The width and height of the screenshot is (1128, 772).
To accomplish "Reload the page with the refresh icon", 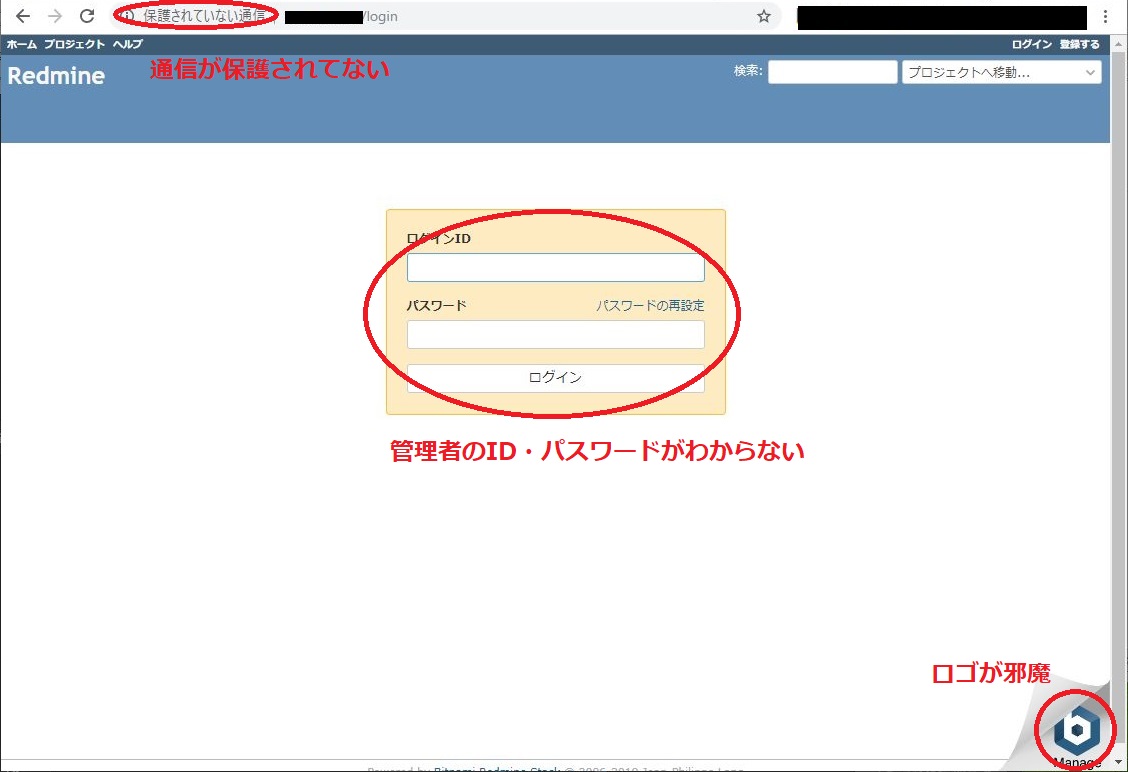I will click(x=87, y=16).
